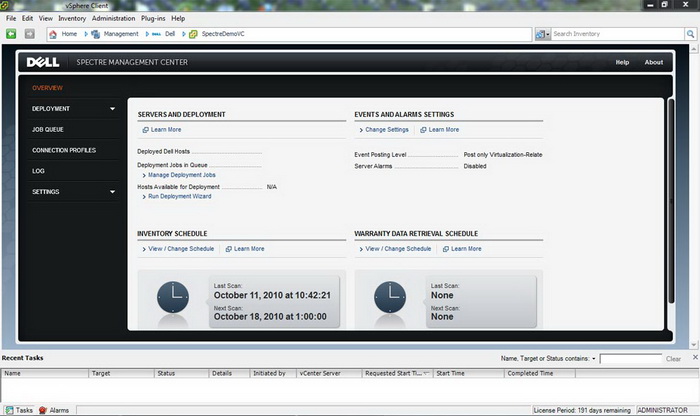This screenshot has height=416, width=700.
Task: Click the green back navigation arrow
Action: click(11, 34)
